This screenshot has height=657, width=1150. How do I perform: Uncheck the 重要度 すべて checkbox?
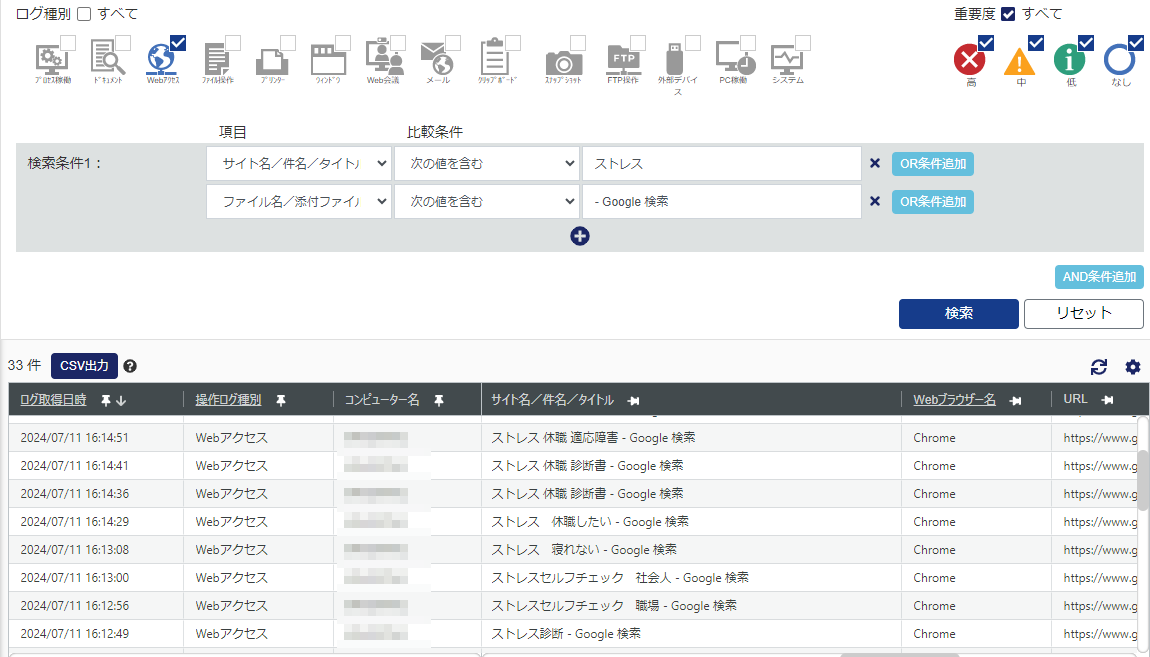click(1008, 14)
